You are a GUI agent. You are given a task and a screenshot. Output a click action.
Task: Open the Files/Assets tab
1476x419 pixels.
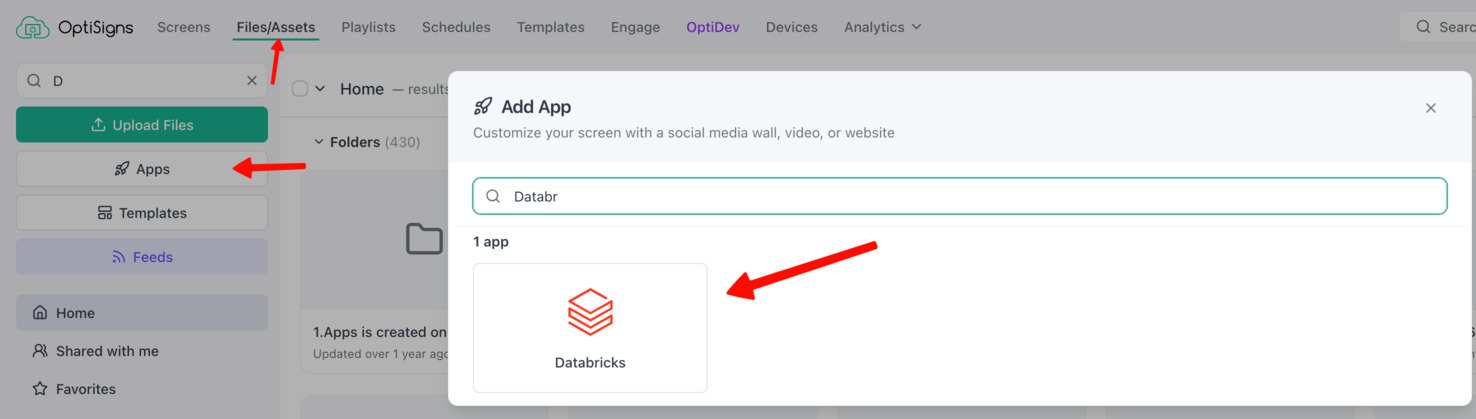(276, 27)
